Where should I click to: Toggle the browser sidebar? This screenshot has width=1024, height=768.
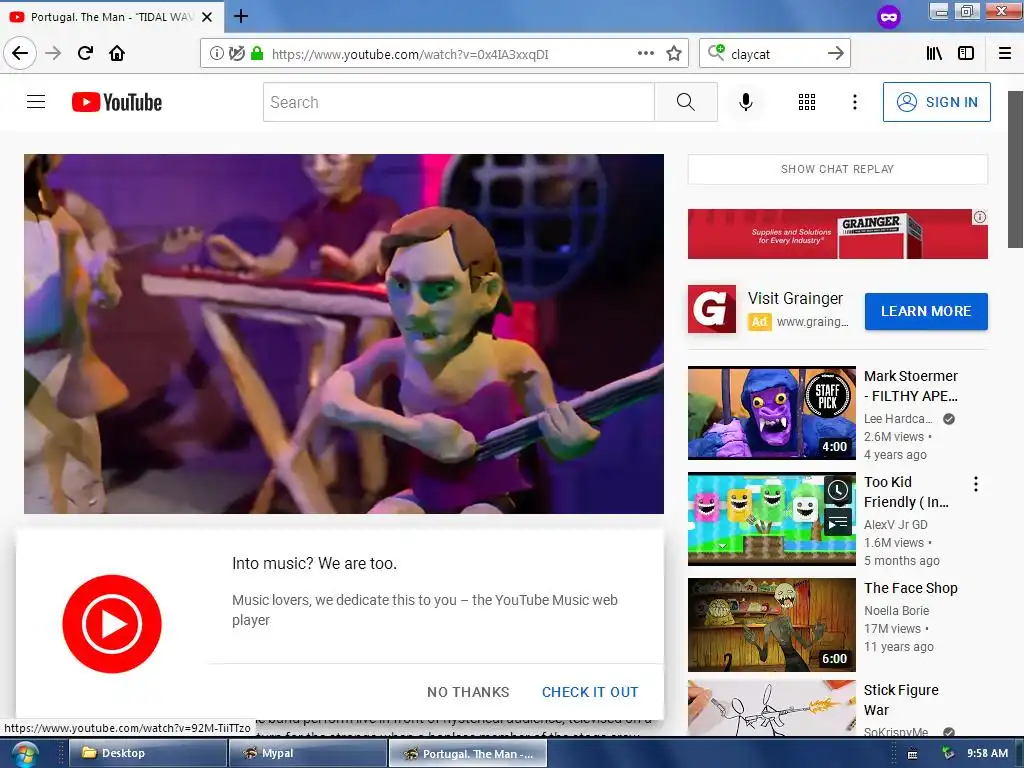tap(966, 54)
